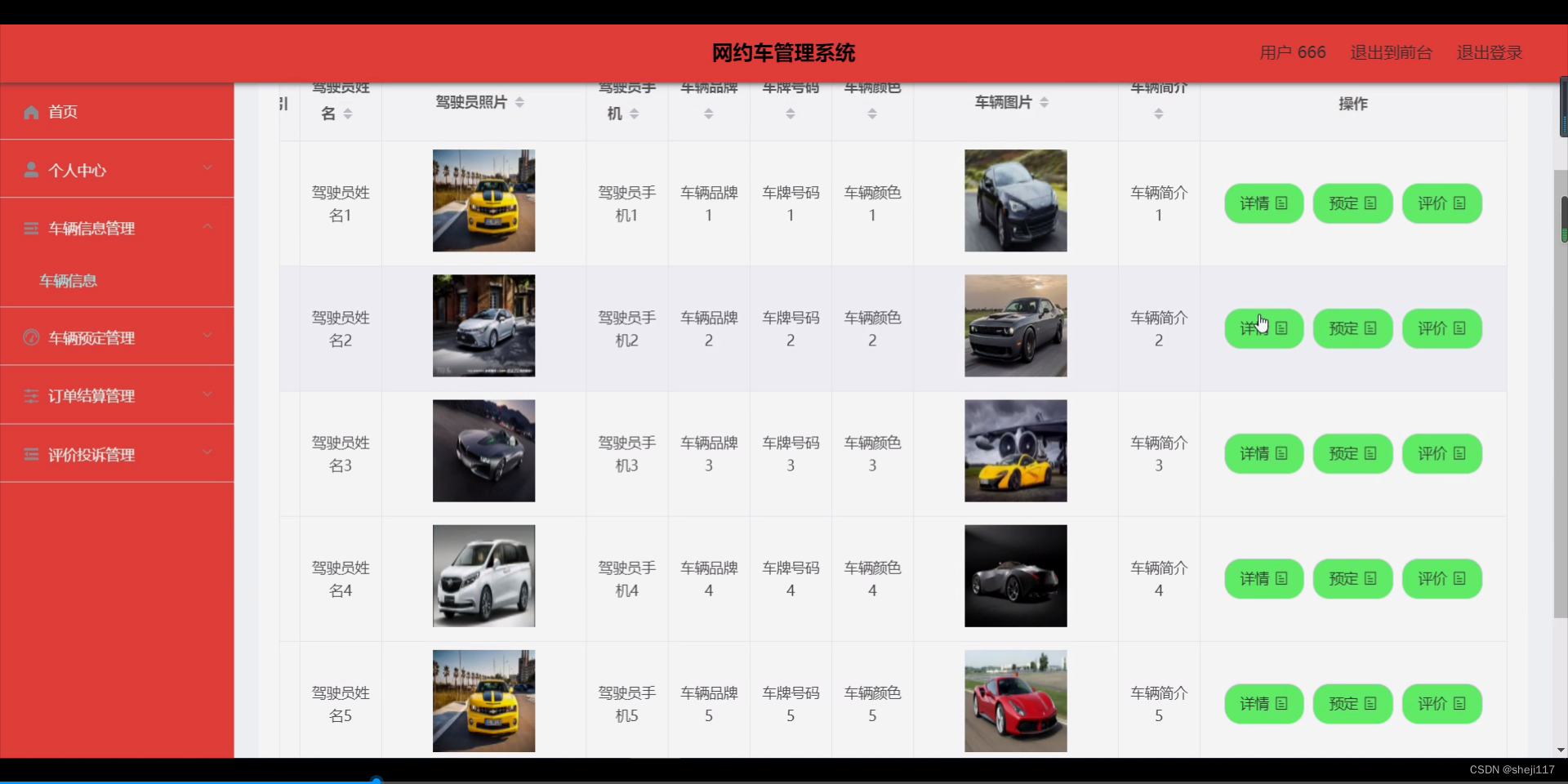Image resolution: width=1568 pixels, height=784 pixels.
Task: Open driver photo in 驾驶员姓名3 row
Action: pos(483,450)
